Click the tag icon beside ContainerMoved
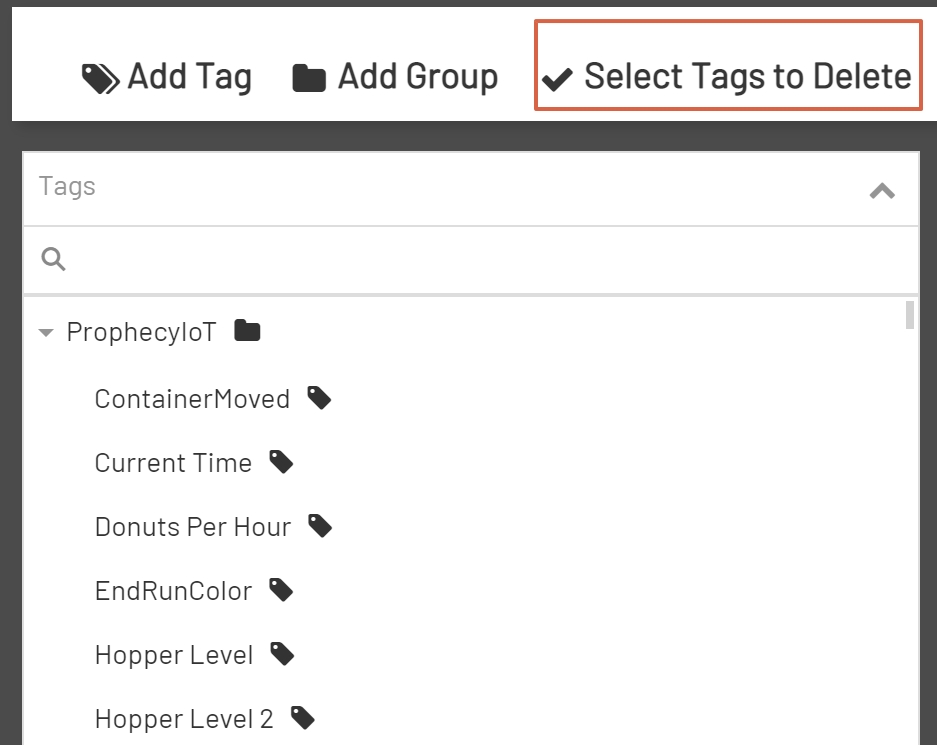Screen dimensions: 937x745 tap(319, 397)
